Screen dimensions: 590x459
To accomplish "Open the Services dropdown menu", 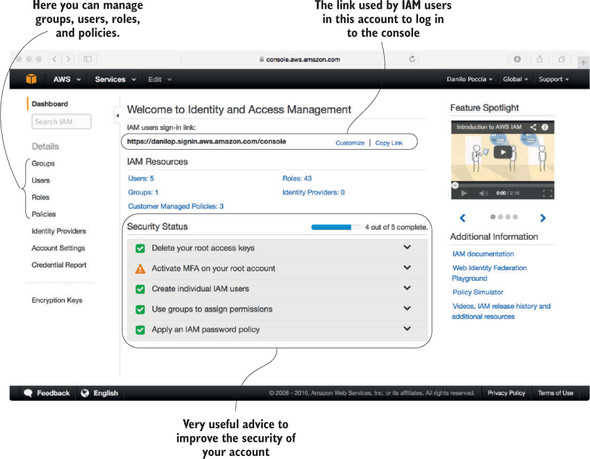I will [x=115, y=79].
